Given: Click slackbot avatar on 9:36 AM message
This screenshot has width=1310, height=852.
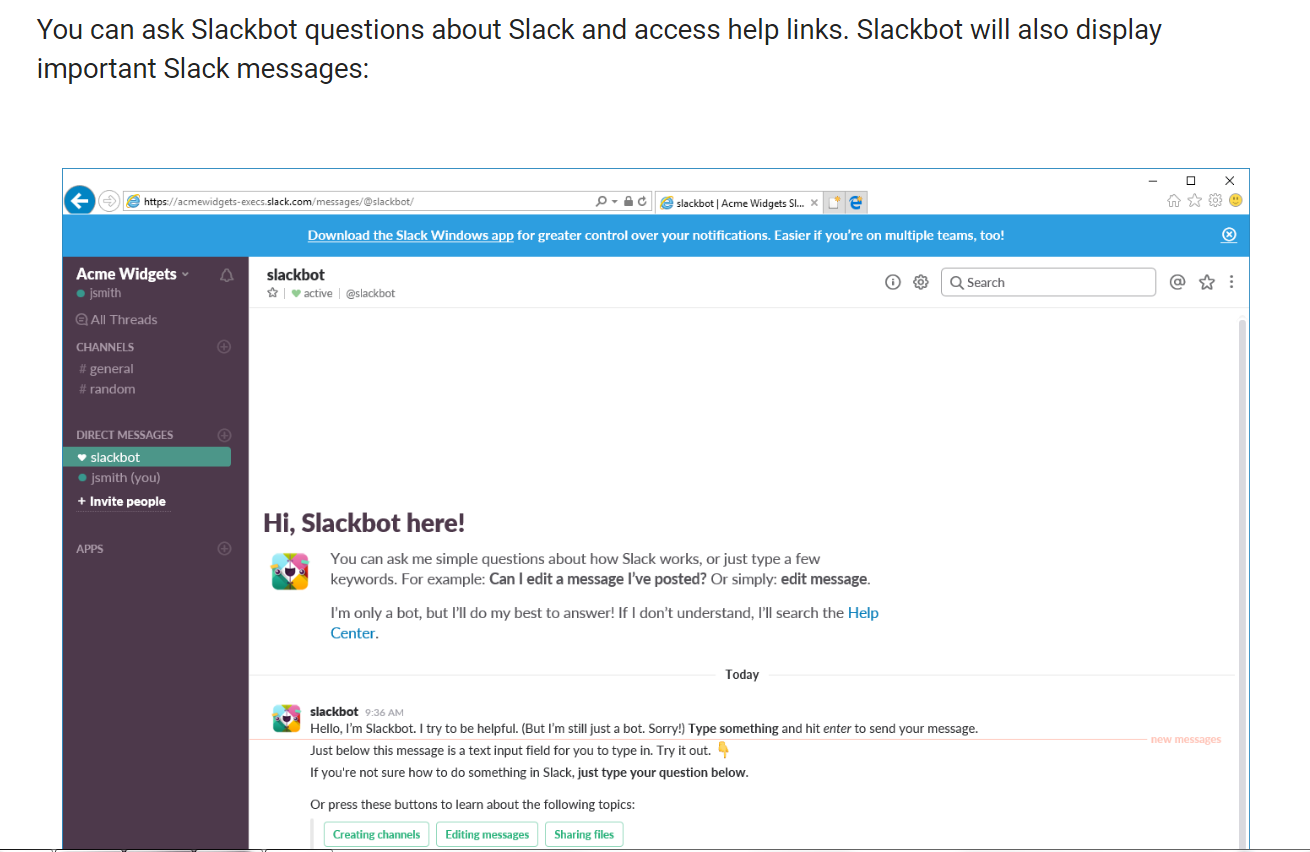Looking at the screenshot, I should [287, 718].
